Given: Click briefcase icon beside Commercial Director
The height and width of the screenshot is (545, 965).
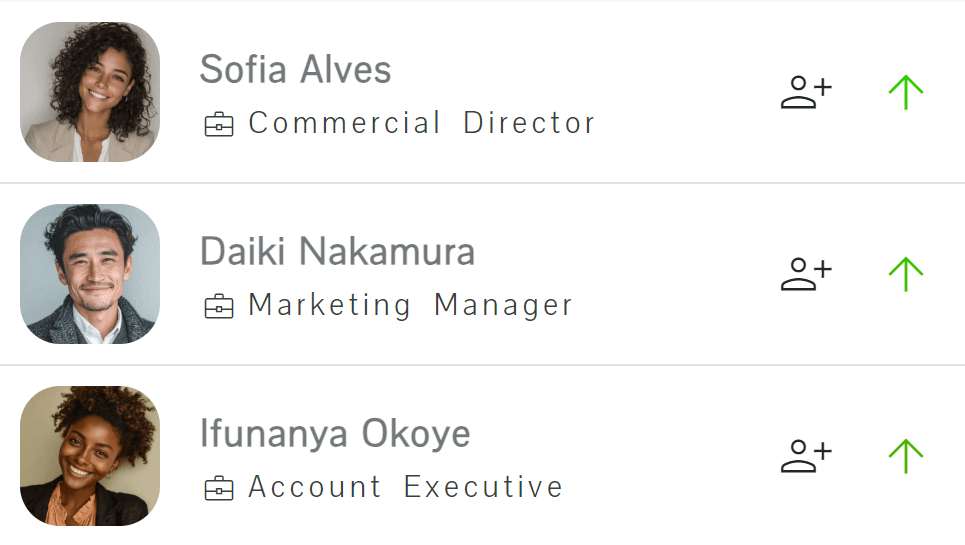Looking at the screenshot, I should coord(218,124).
